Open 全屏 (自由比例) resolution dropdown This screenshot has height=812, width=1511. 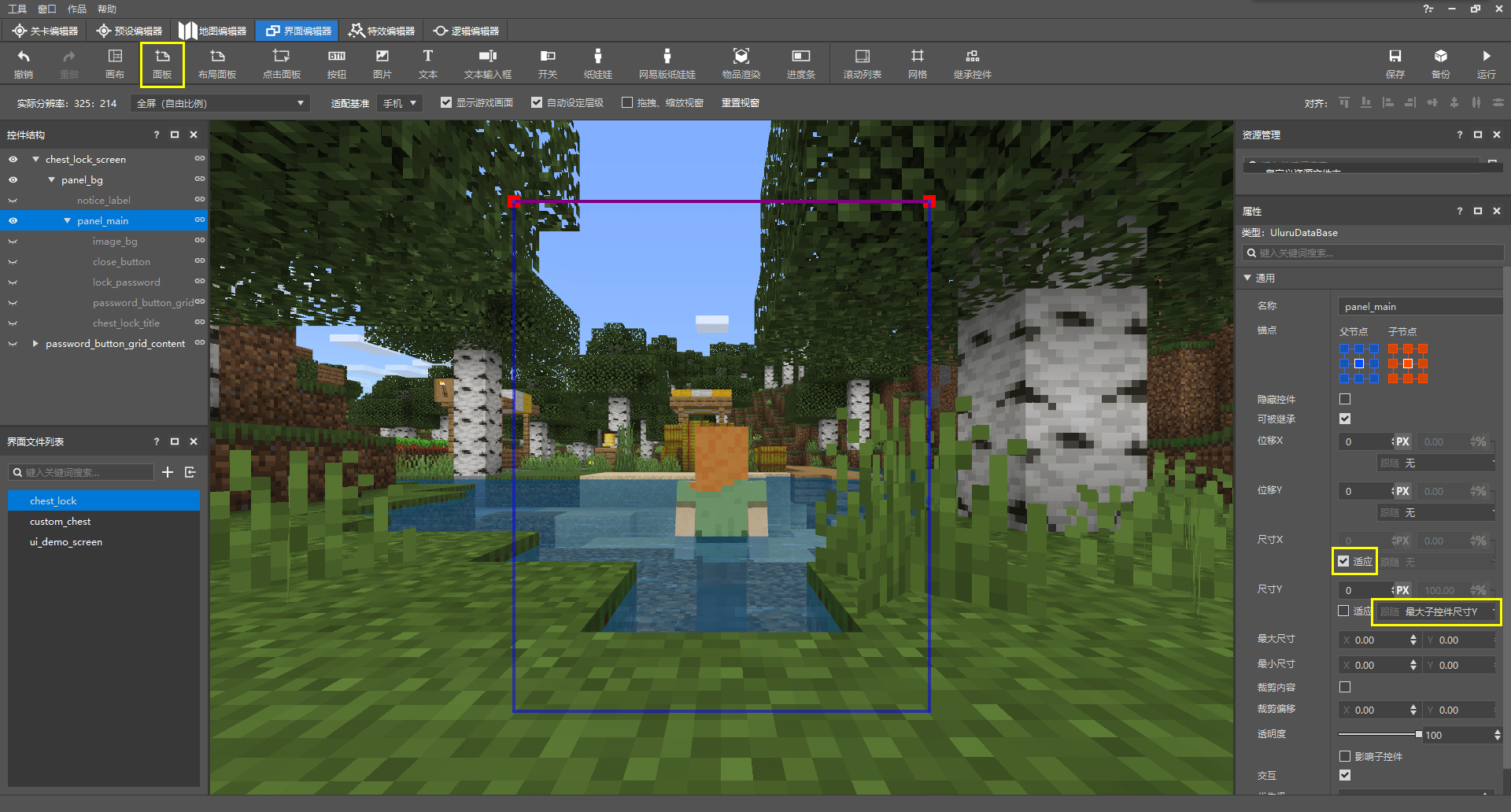click(x=220, y=103)
